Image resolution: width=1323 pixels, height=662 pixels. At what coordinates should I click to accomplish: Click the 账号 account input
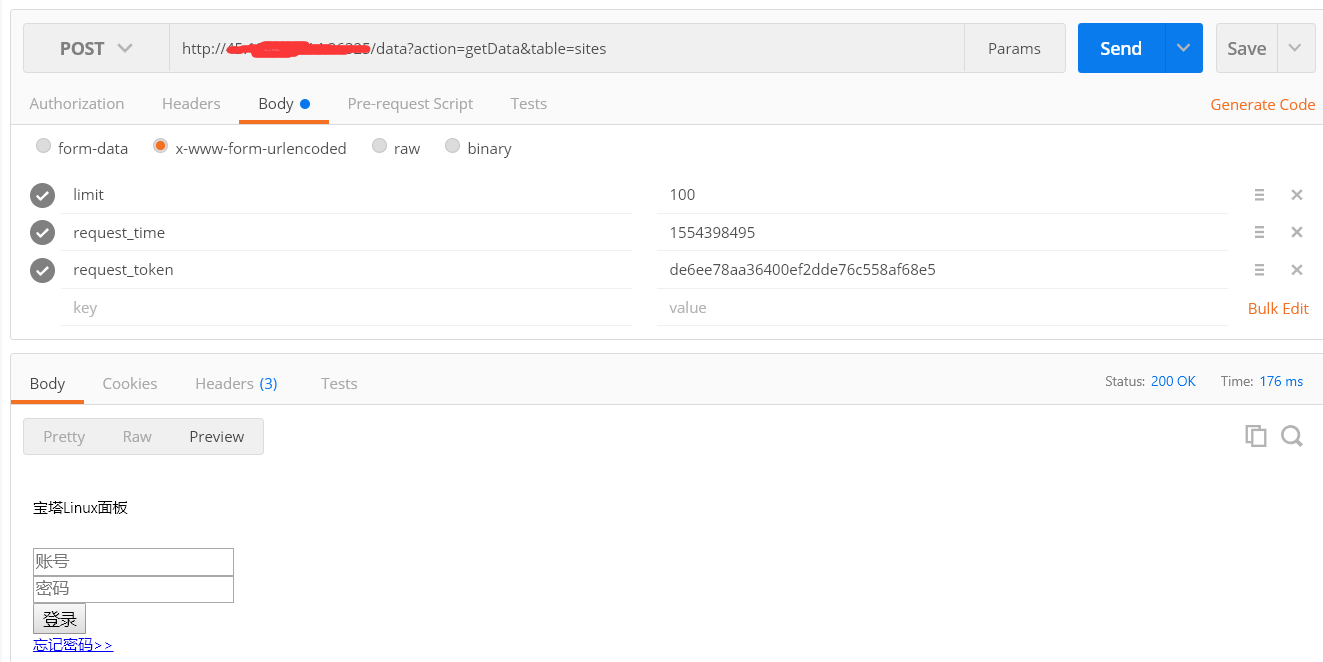point(133,561)
